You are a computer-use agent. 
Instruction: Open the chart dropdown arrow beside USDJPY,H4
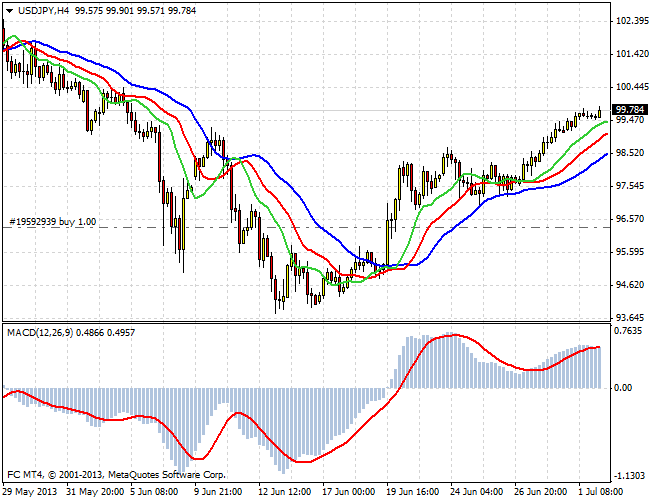[x=10, y=11]
